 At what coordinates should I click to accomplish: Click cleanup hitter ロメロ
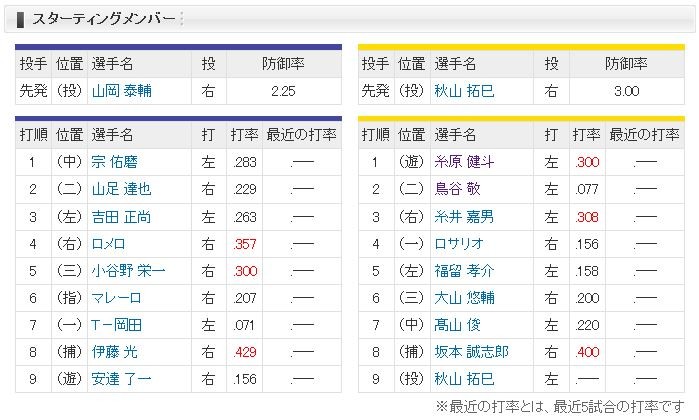(110, 242)
